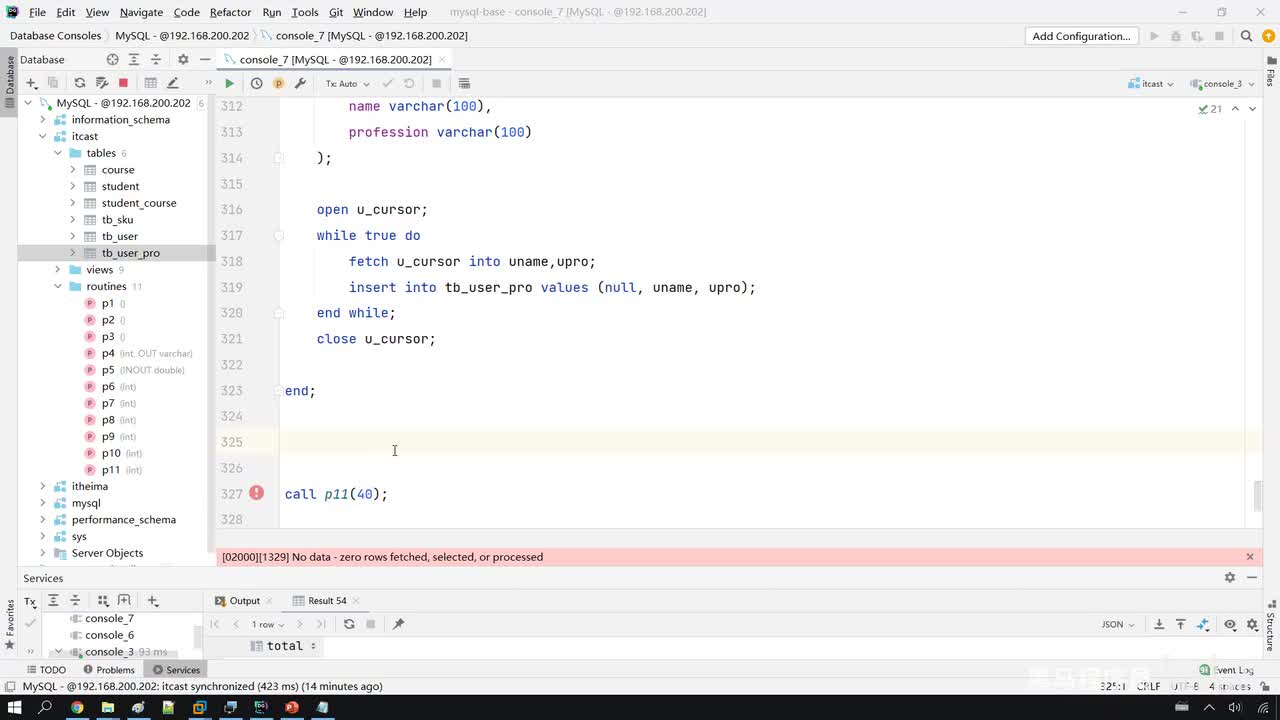This screenshot has height=720, width=1280.
Task: Open Database panel gear options
Action: (183, 59)
